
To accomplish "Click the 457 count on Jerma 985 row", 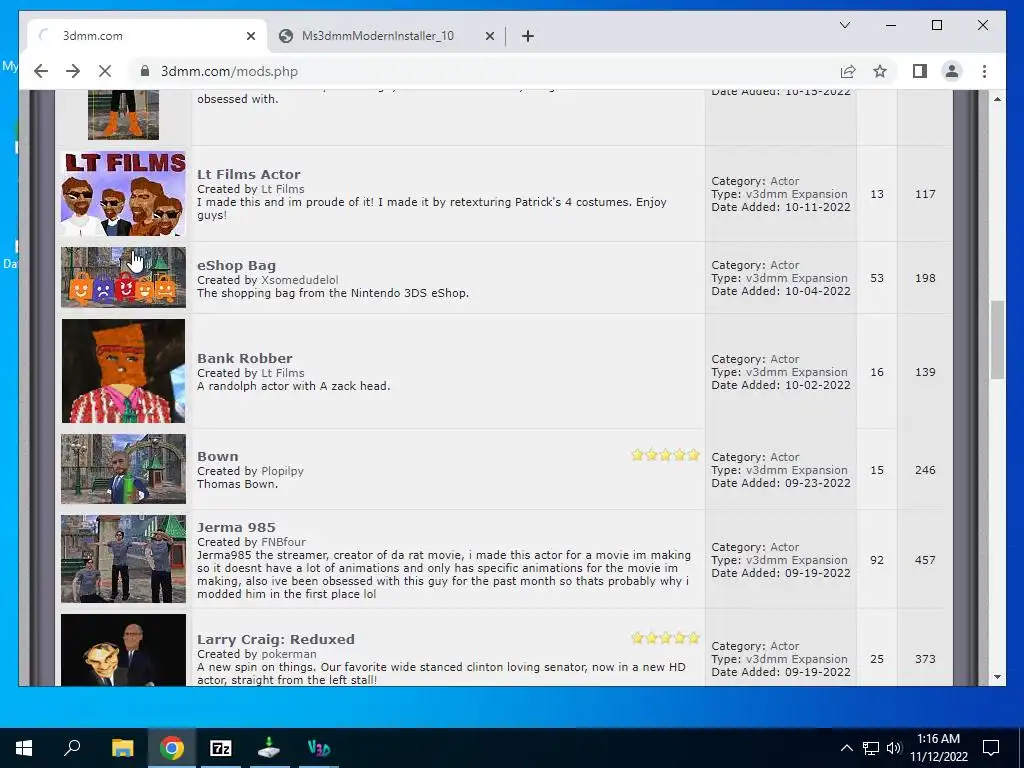I will coord(925,560).
